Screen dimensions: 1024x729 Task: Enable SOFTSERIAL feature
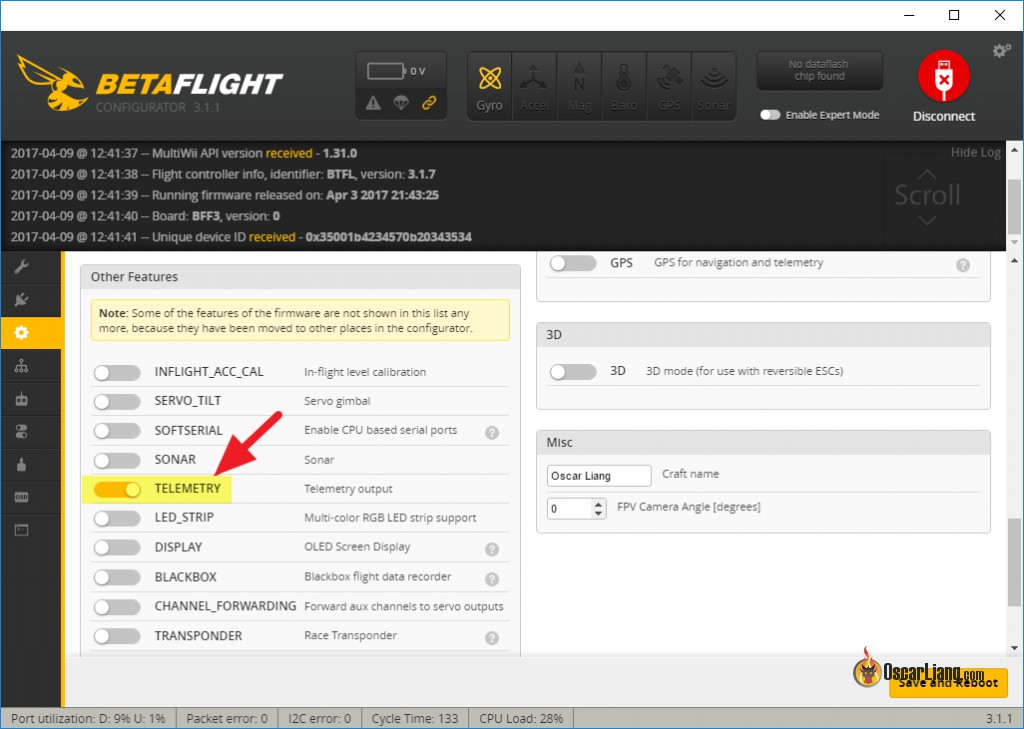tap(117, 430)
